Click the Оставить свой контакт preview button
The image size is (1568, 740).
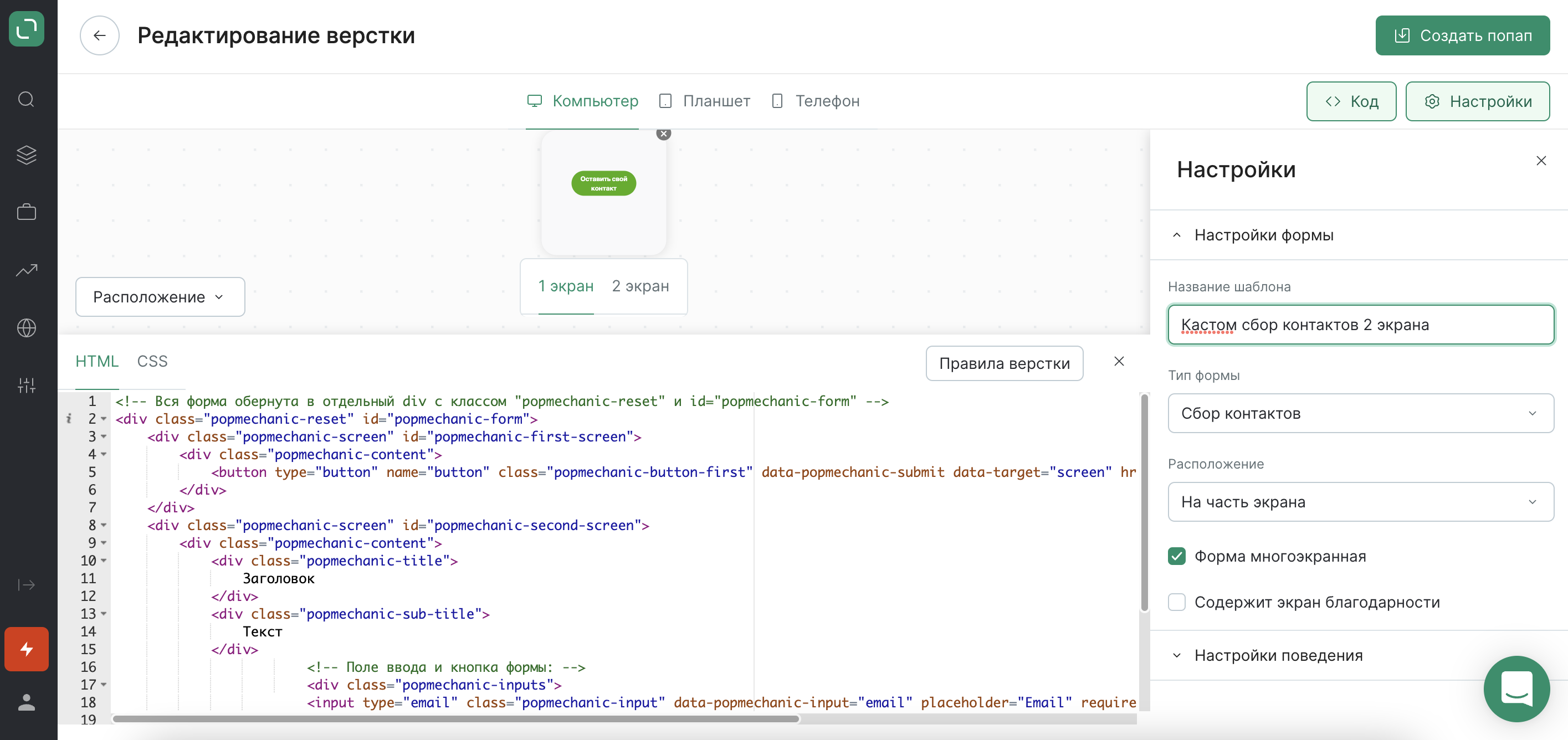coord(603,183)
